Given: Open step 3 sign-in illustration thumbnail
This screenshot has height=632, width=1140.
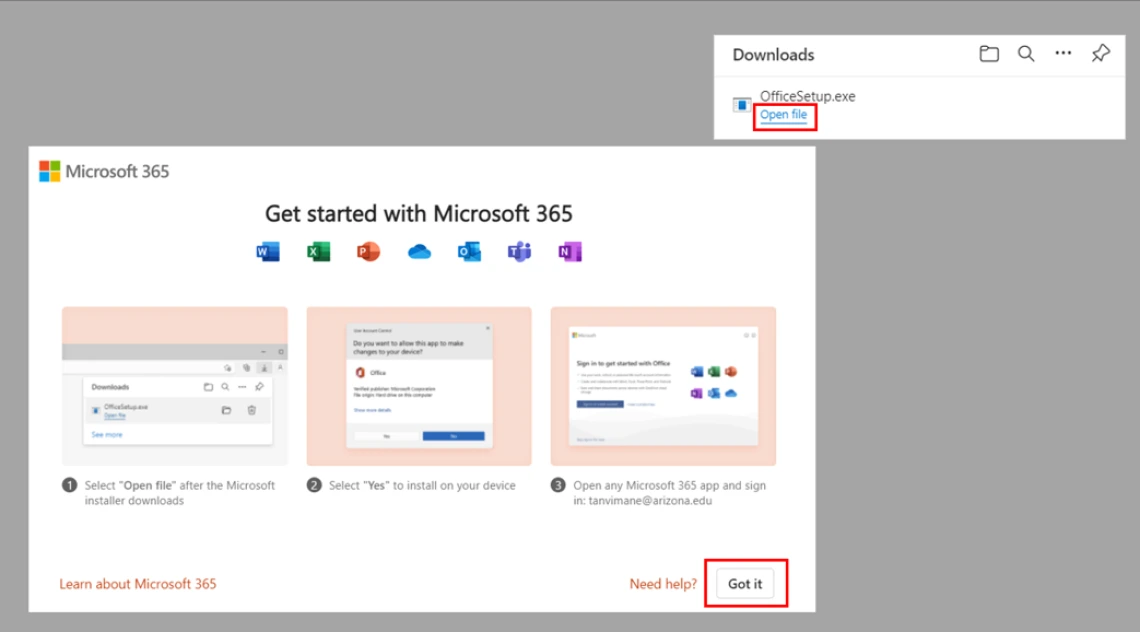Looking at the screenshot, I should click(x=663, y=386).
